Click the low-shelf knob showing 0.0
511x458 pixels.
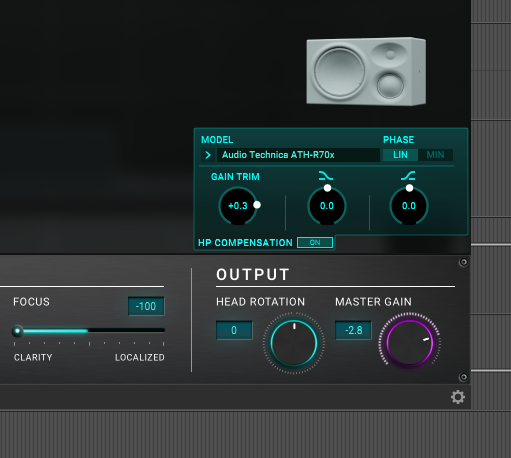327,206
